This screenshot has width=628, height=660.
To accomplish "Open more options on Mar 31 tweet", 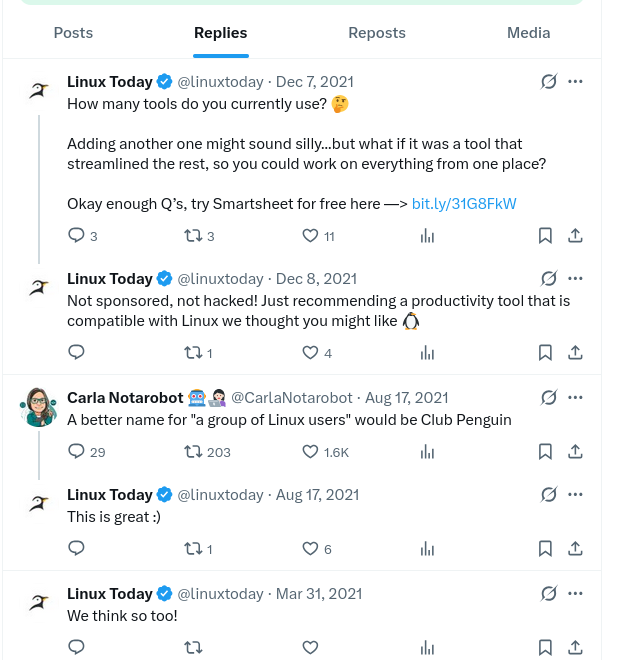I will click(575, 593).
